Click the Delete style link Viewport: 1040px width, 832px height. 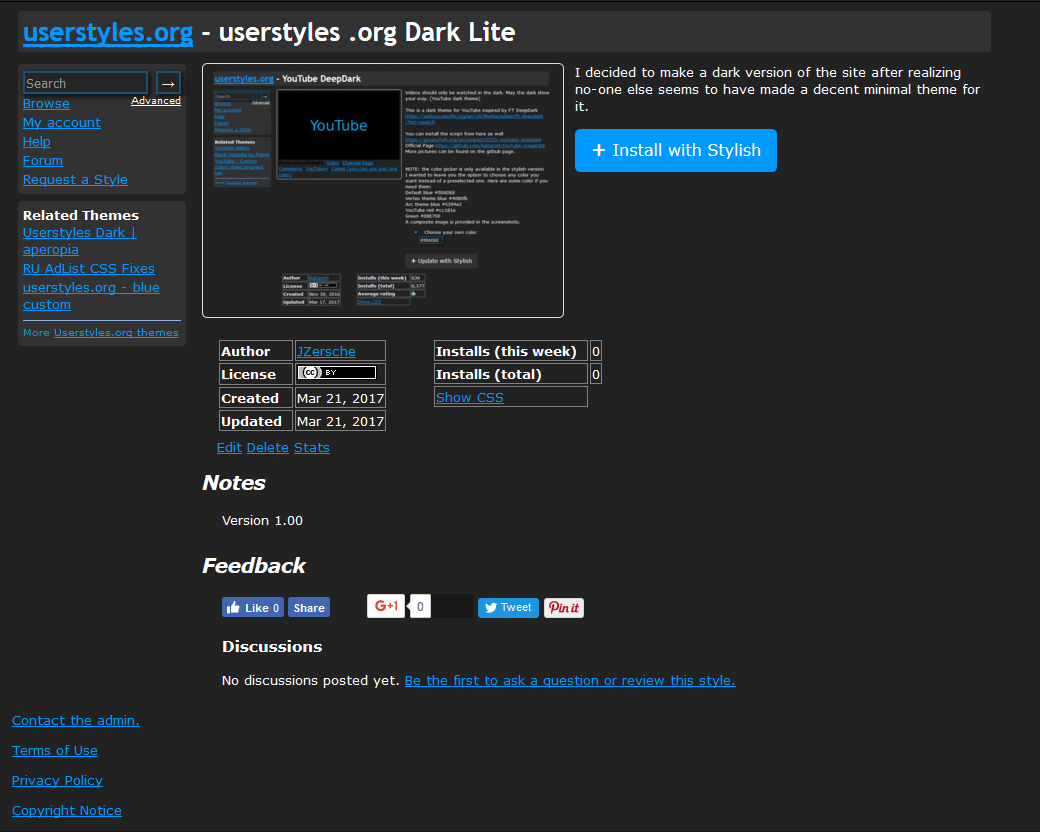click(267, 448)
